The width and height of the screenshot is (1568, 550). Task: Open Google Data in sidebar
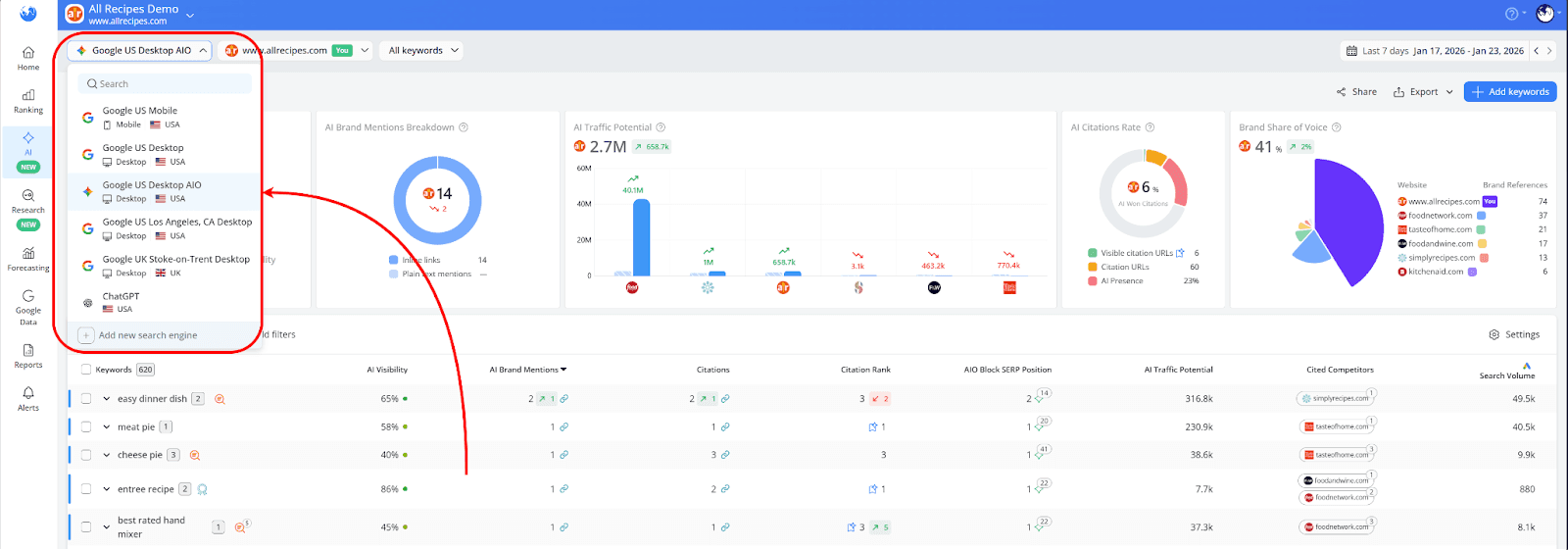click(x=28, y=308)
